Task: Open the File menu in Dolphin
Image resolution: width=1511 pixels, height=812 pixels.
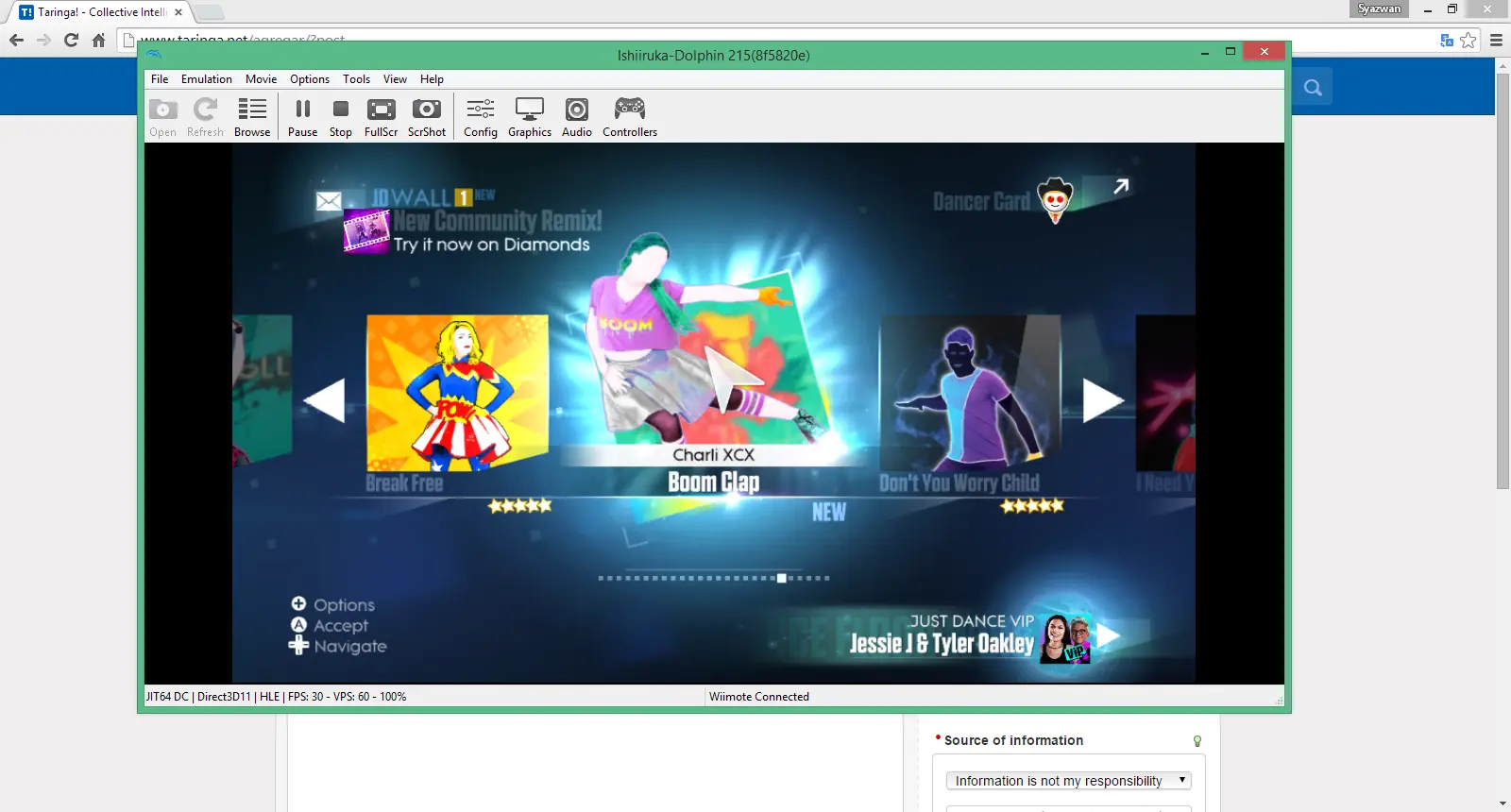Action: (x=160, y=79)
